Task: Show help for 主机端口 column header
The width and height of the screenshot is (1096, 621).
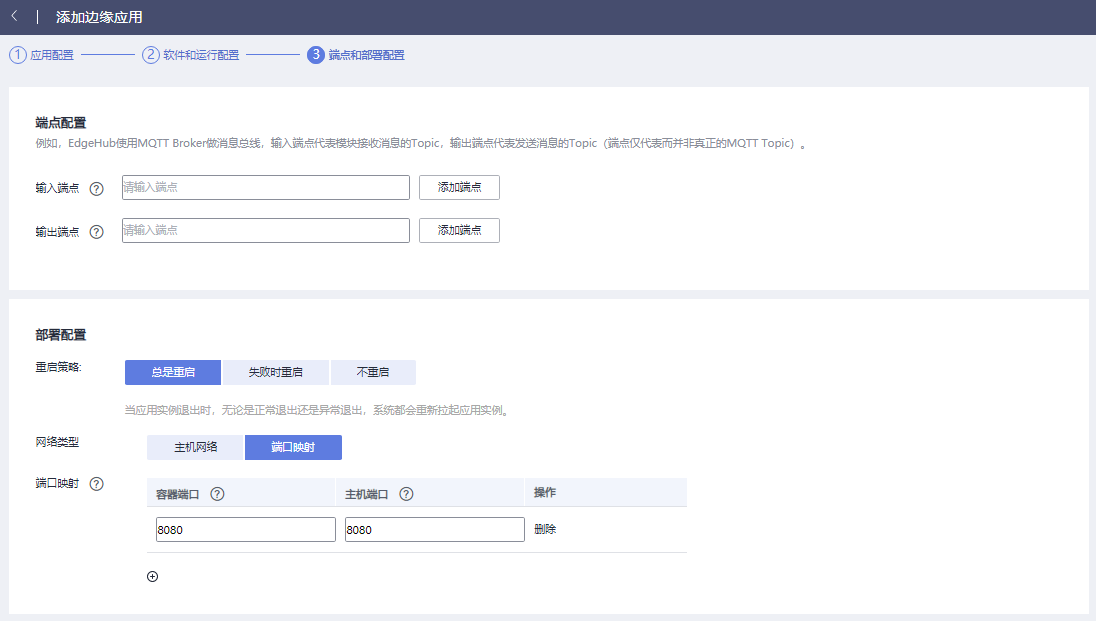Action: coord(406,494)
